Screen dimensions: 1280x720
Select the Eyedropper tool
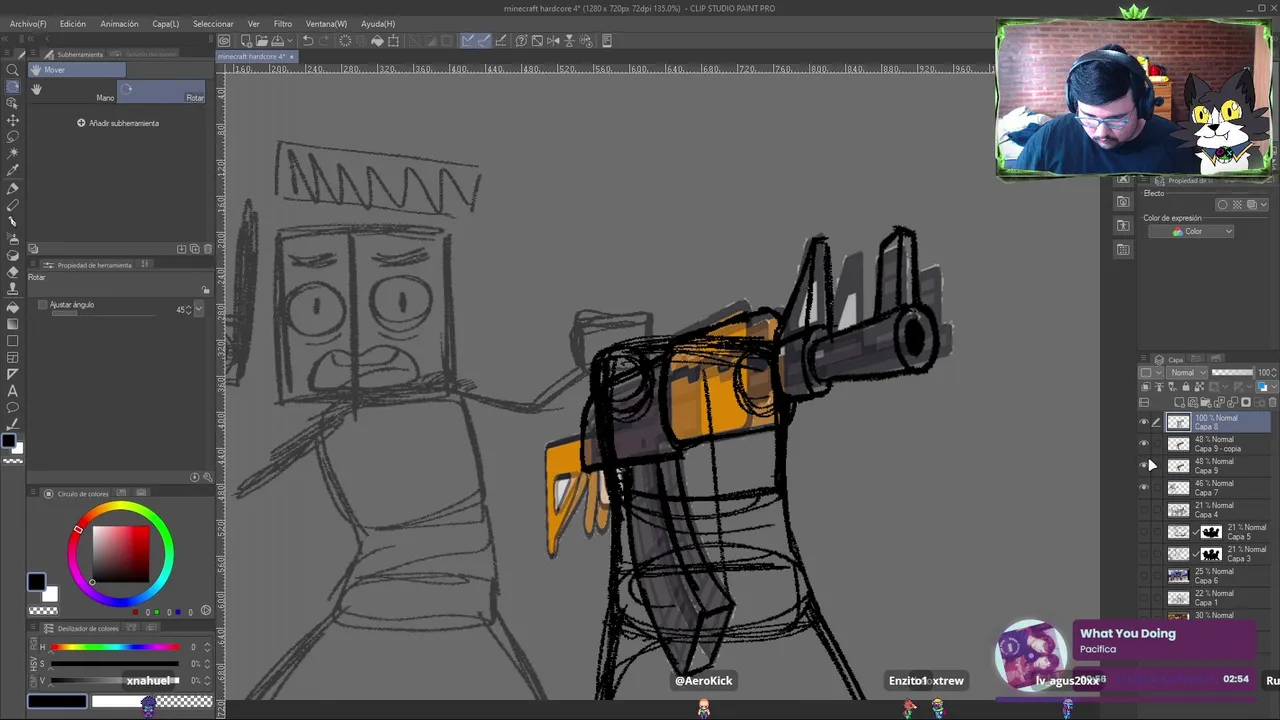(13, 171)
